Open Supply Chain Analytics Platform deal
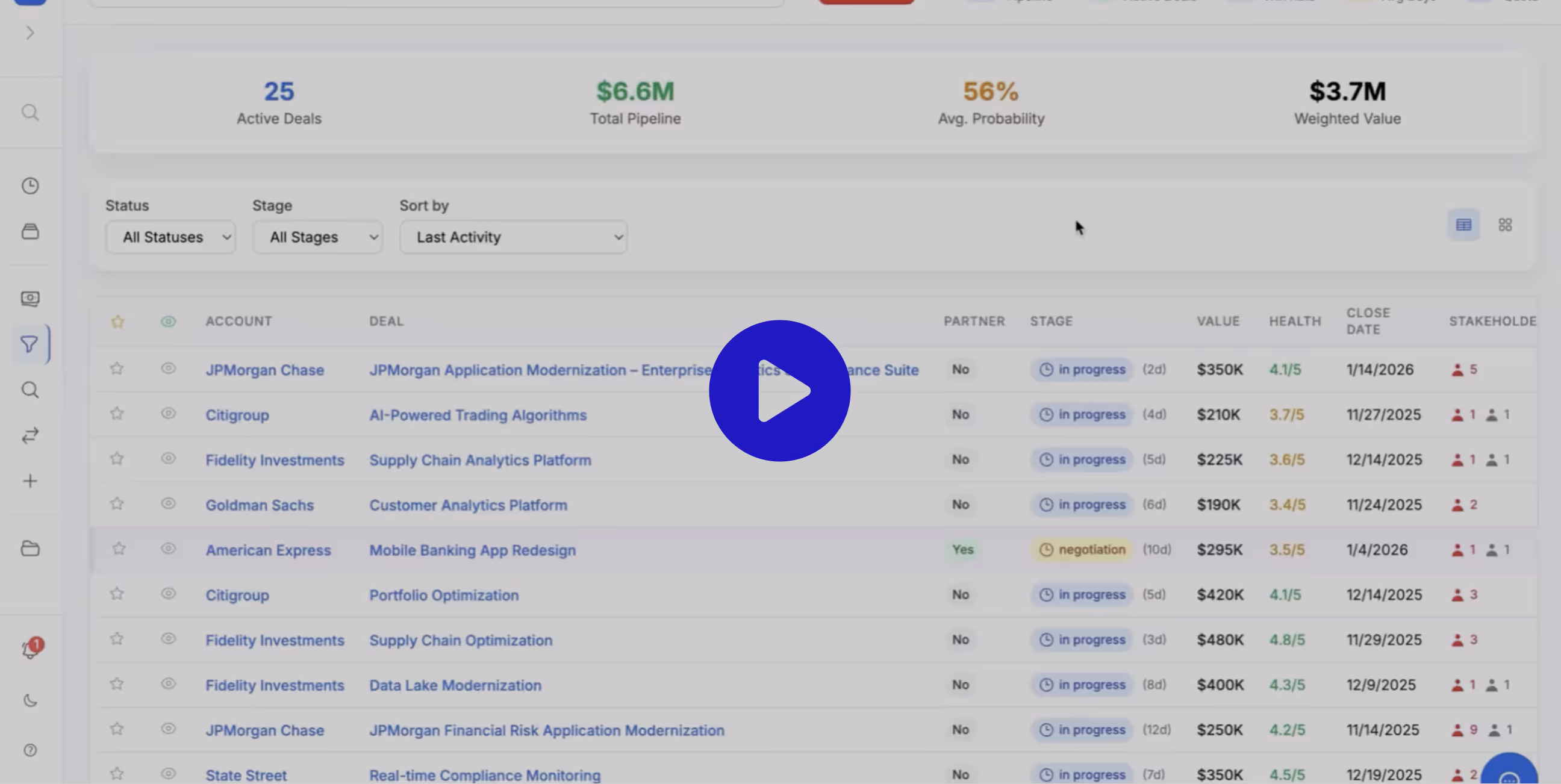The width and height of the screenshot is (1561, 784). (x=479, y=460)
